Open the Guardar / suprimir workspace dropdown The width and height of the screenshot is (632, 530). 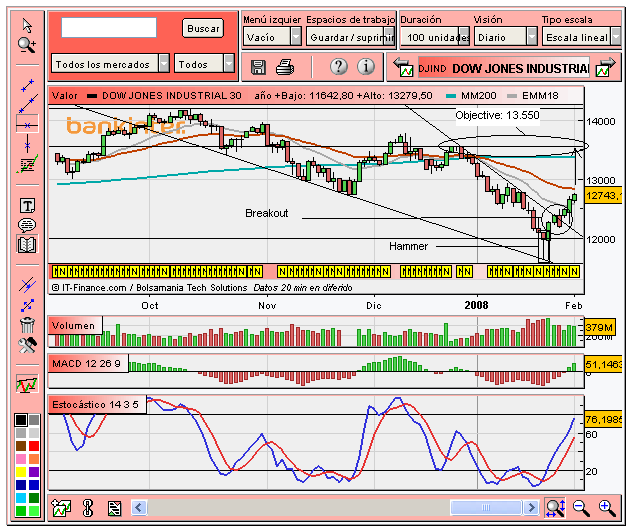point(350,37)
